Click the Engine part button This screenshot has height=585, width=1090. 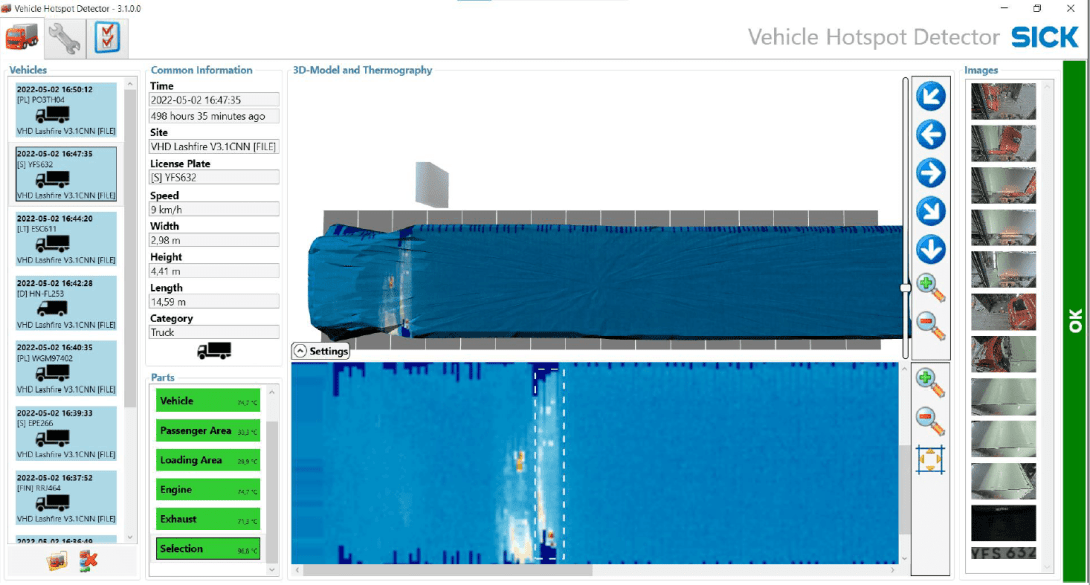pyautogui.click(x=208, y=490)
